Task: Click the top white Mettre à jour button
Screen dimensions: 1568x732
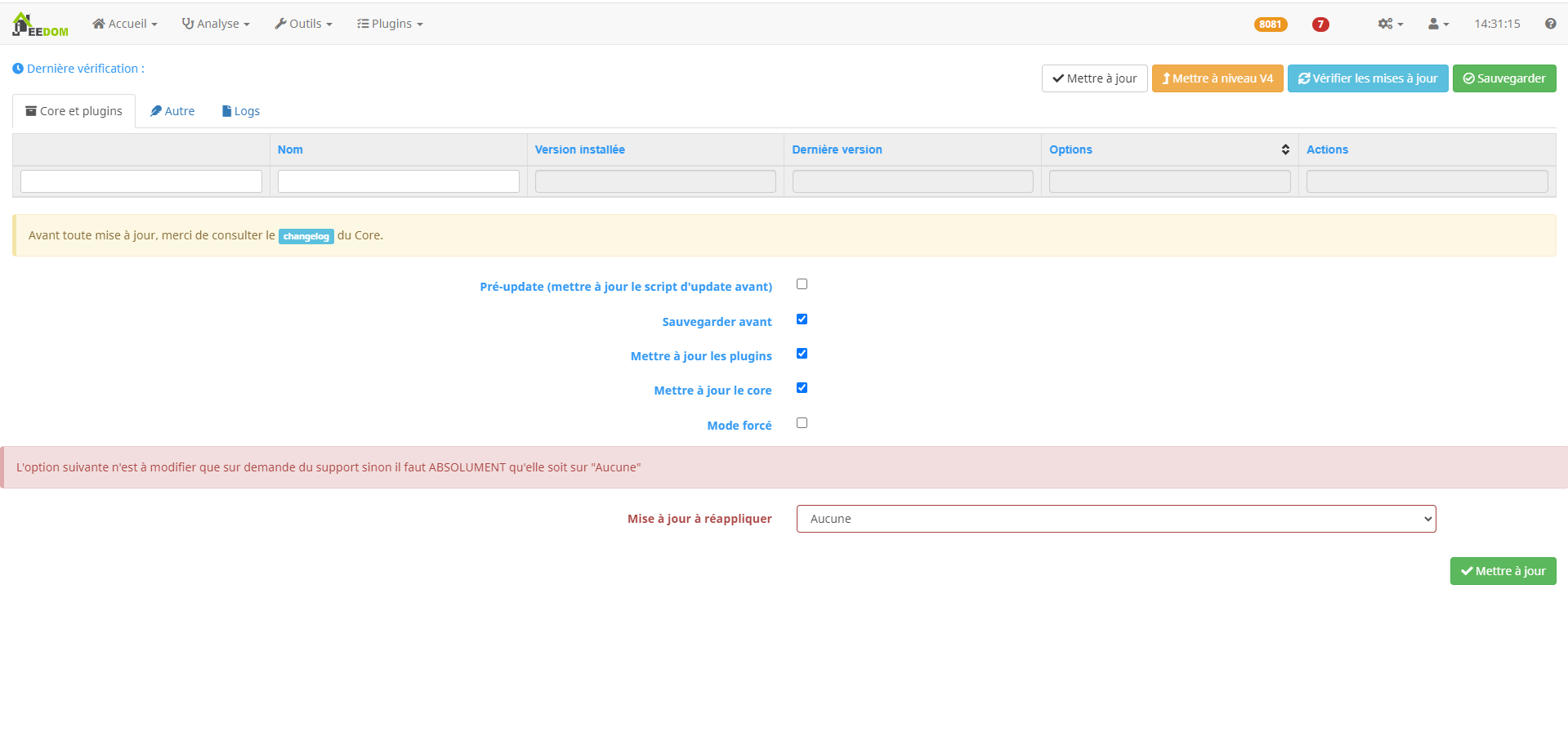Action: (1095, 78)
